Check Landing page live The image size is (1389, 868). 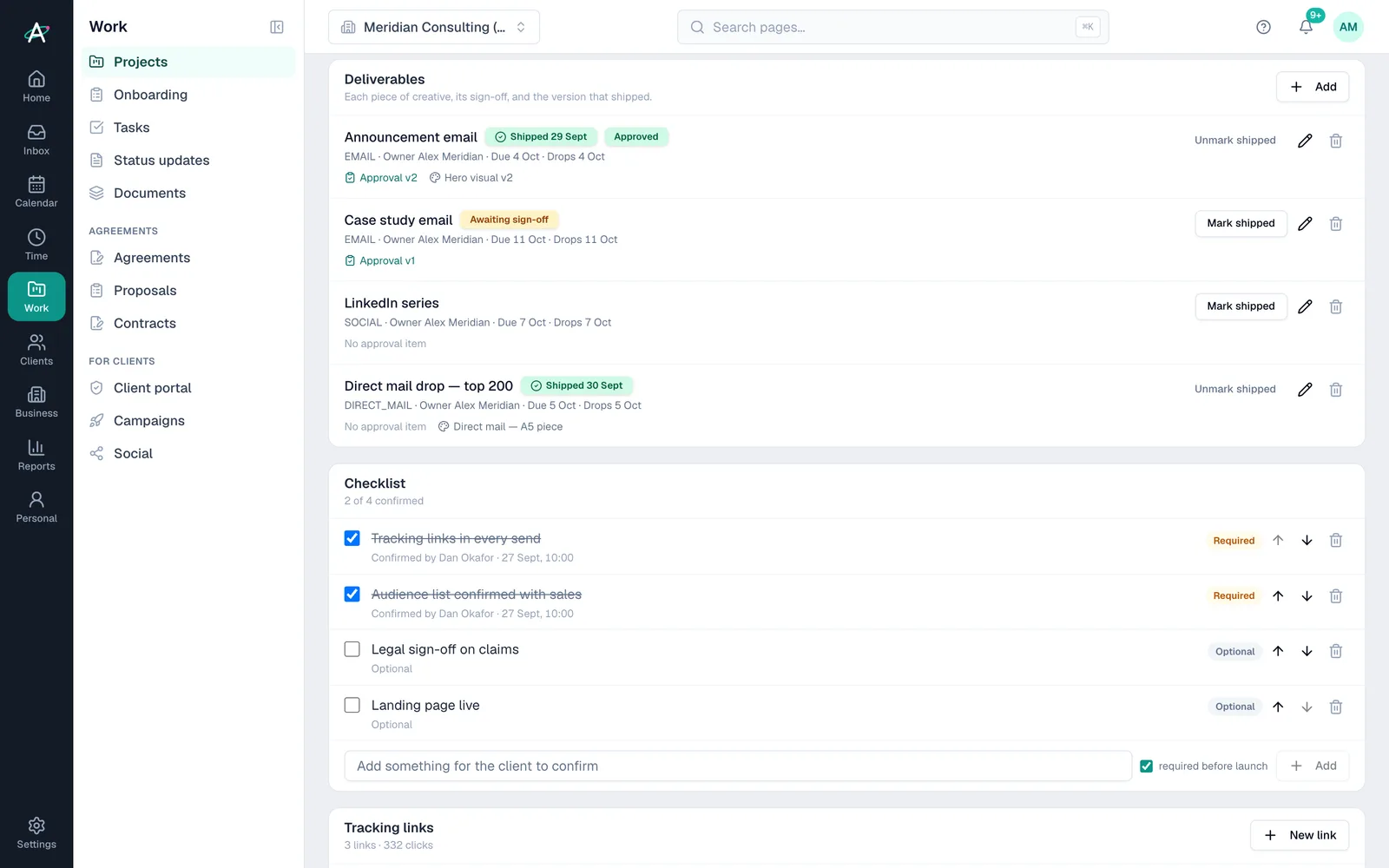tap(352, 705)
